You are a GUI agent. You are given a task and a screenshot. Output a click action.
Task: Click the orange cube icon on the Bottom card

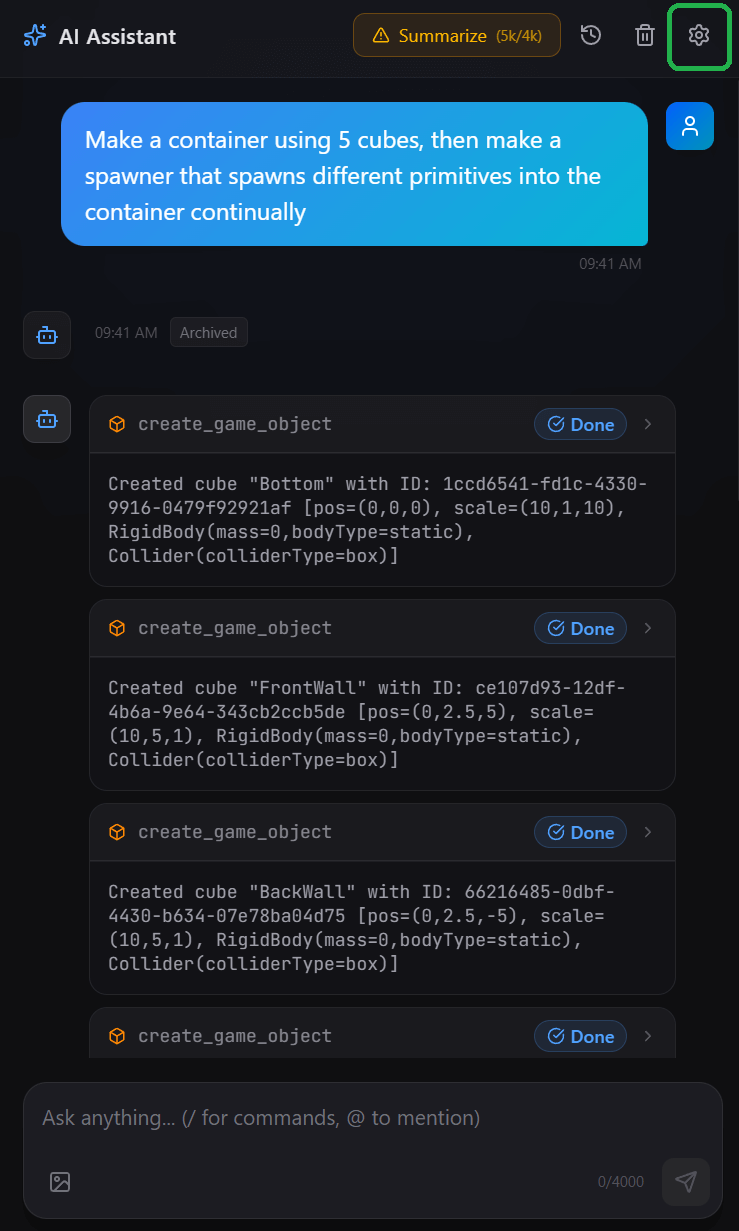click(x=117, y=423)
